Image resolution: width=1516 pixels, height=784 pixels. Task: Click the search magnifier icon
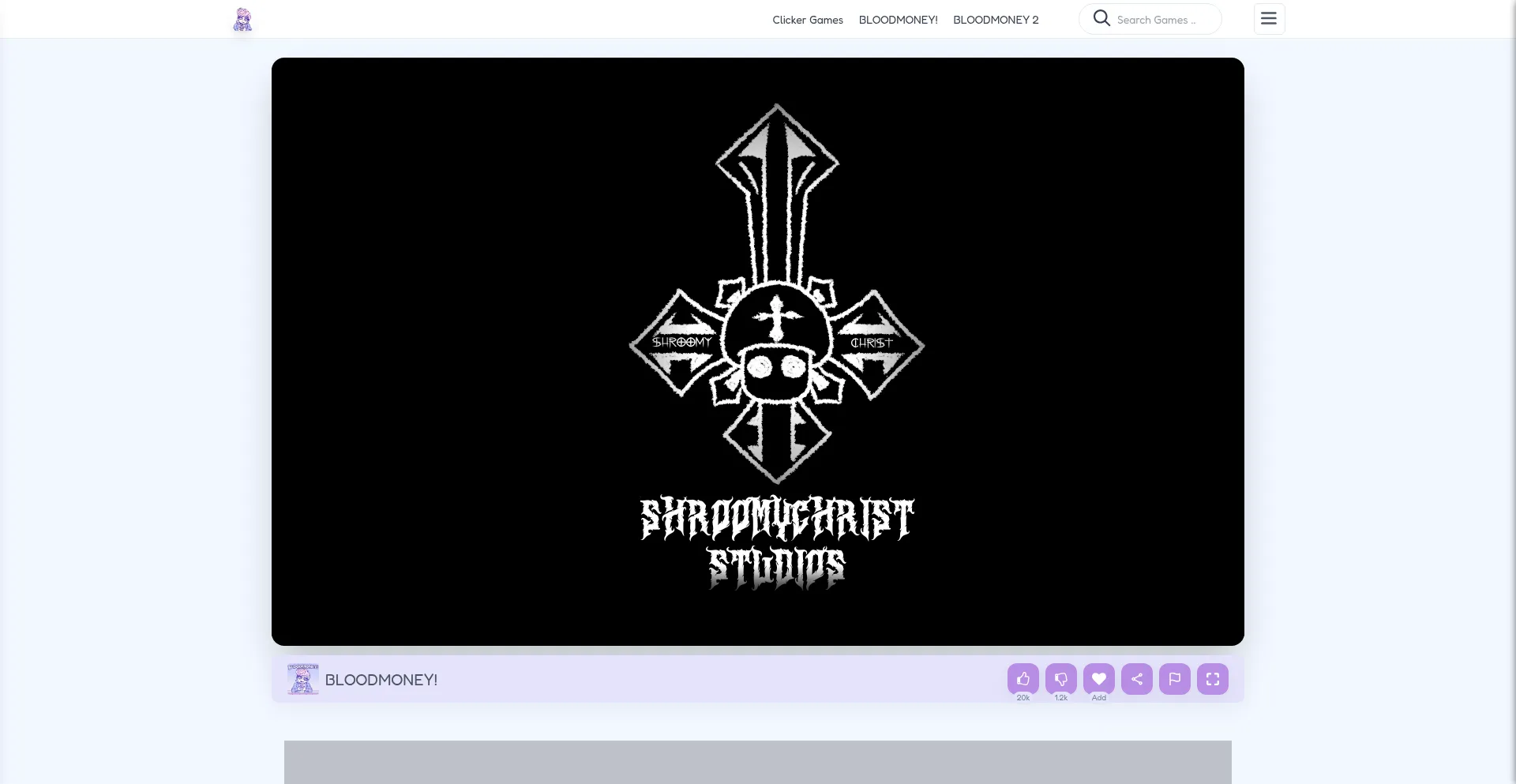click(x=1101, y=18)
